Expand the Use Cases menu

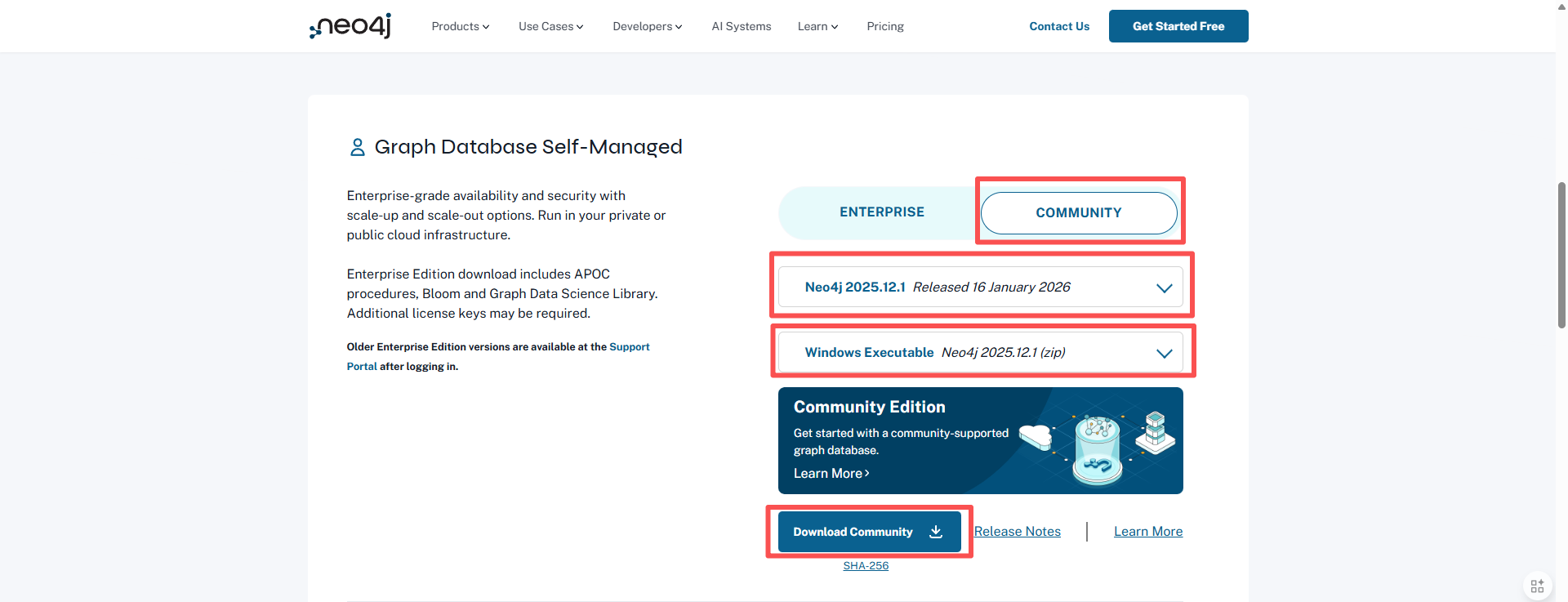tap(550, 26)
